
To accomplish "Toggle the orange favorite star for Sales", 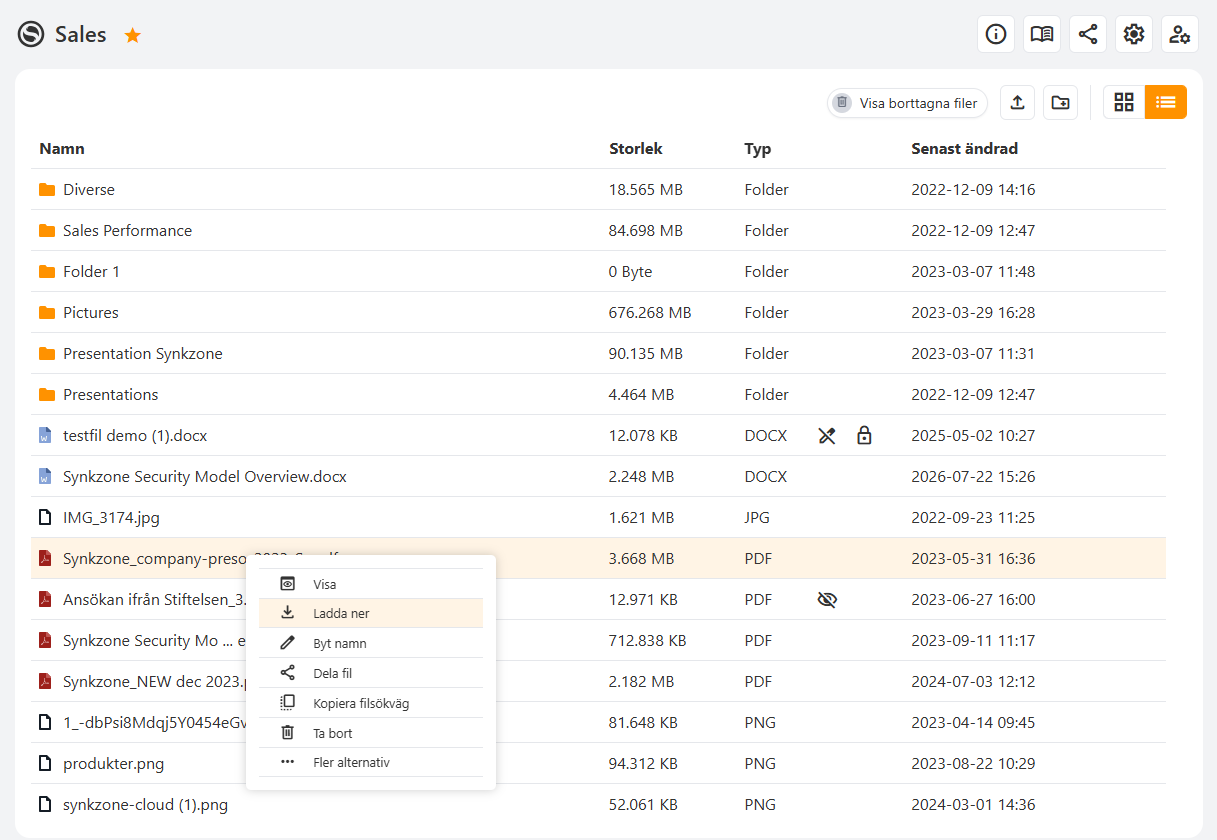I will 133,36.
